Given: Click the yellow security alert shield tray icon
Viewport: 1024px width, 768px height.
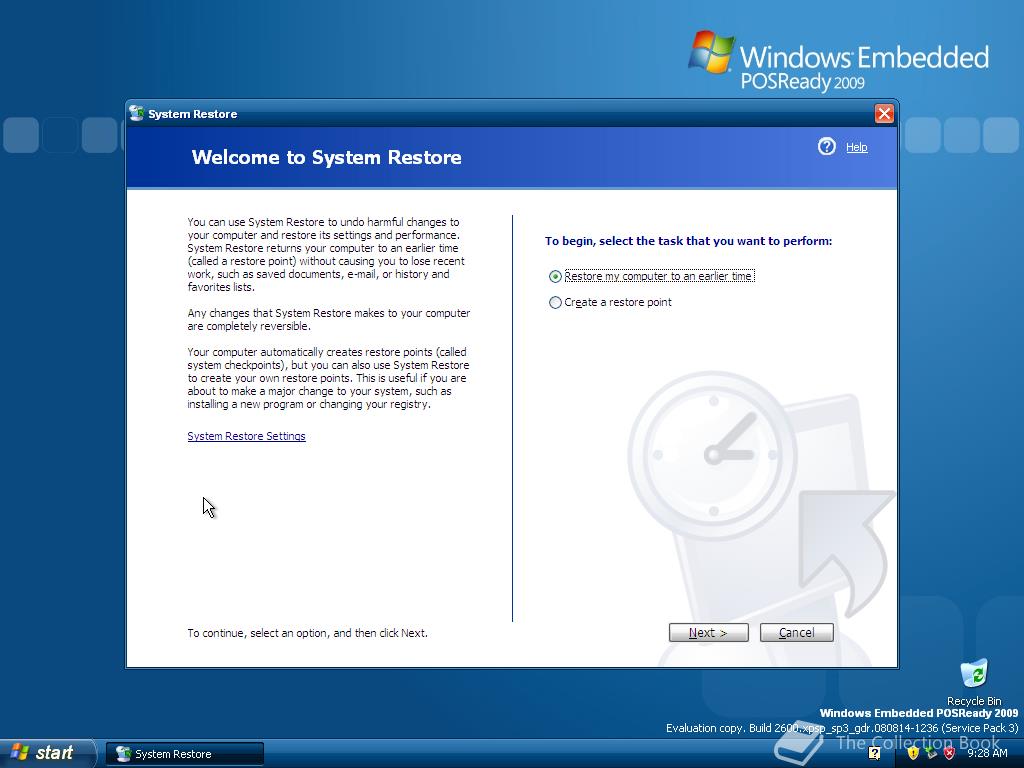Looking at the screenshot, I should click(913, 753).
